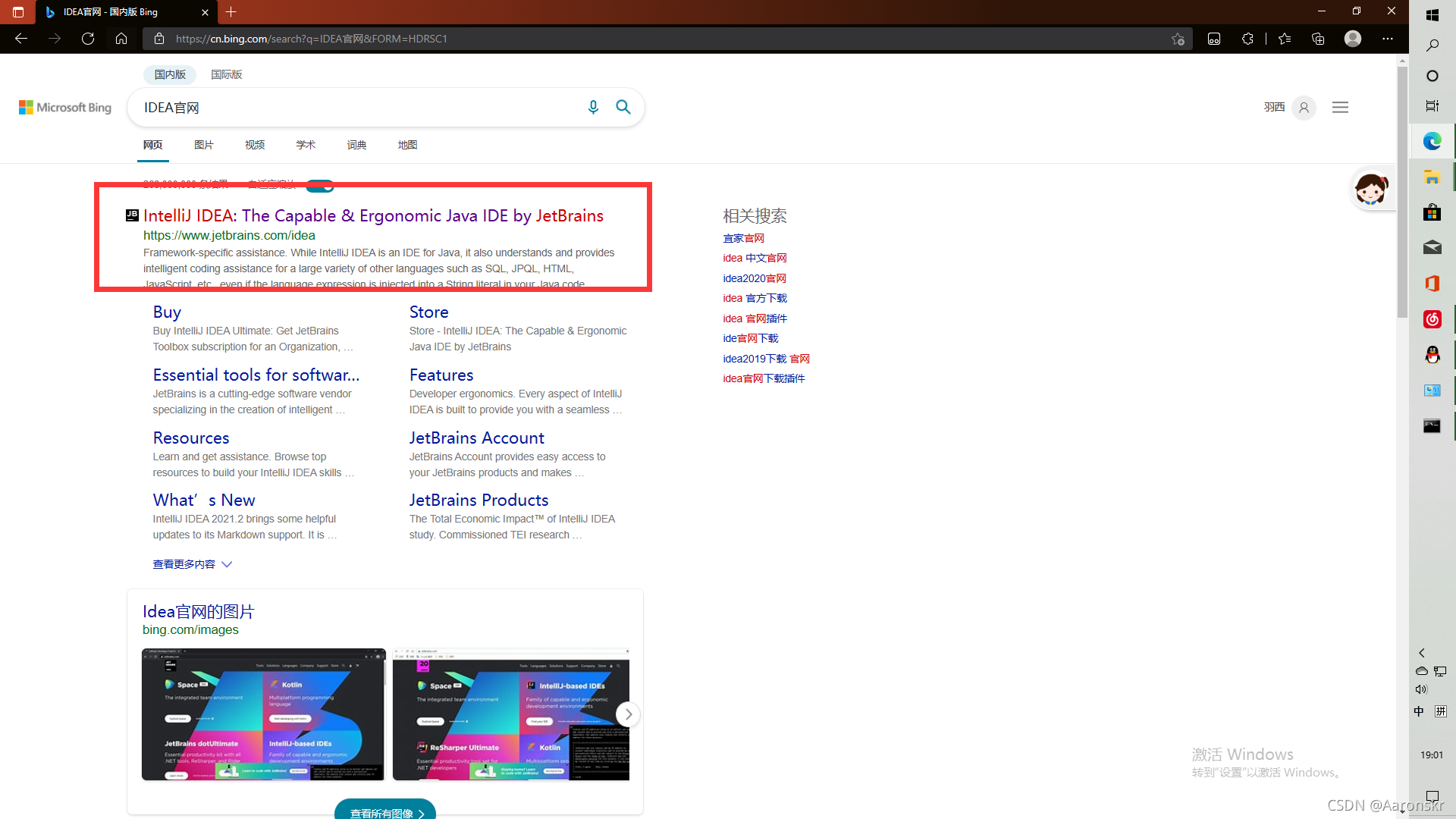
Task: Start voice search with microphone
Action: [x=593, y=108]
